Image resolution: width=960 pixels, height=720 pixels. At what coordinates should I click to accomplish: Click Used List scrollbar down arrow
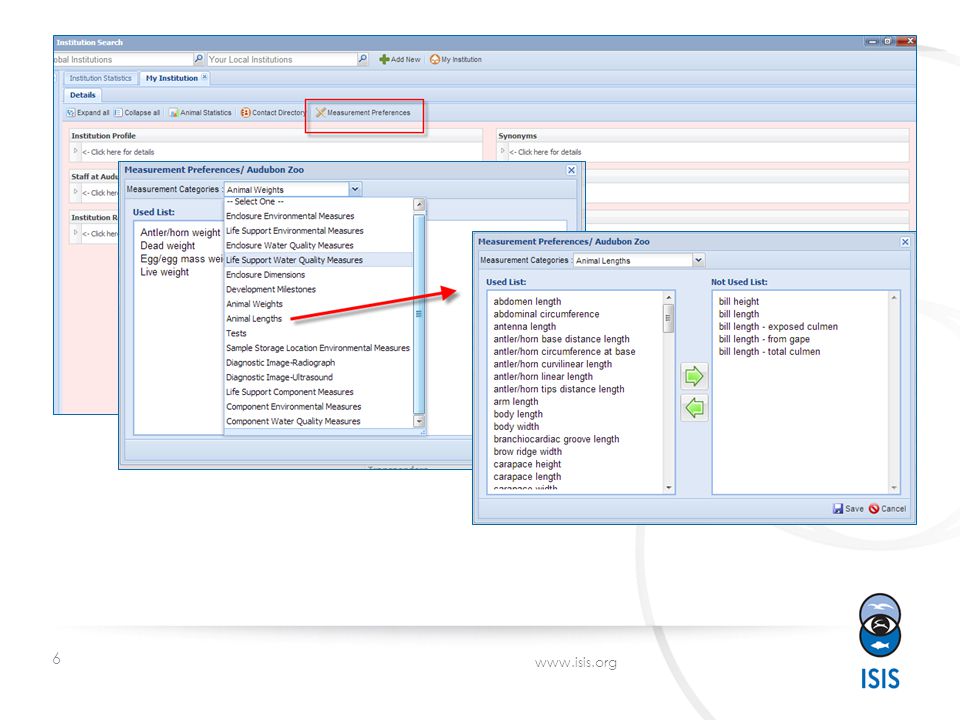click(669, 488)
